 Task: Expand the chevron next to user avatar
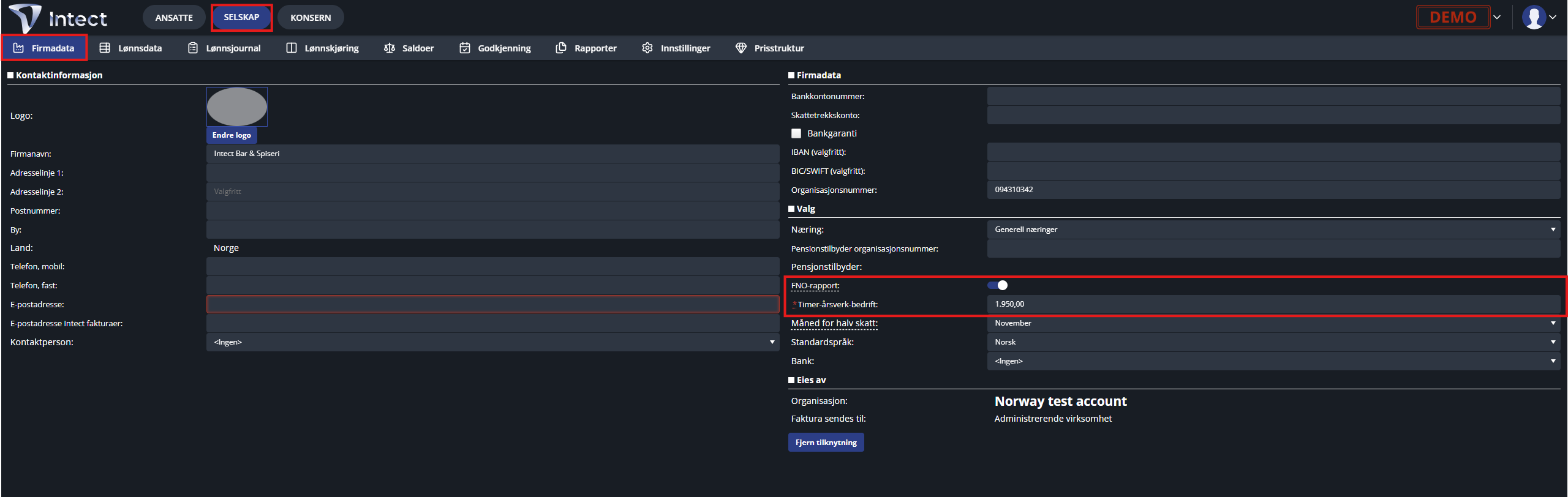click(1553, 17)
